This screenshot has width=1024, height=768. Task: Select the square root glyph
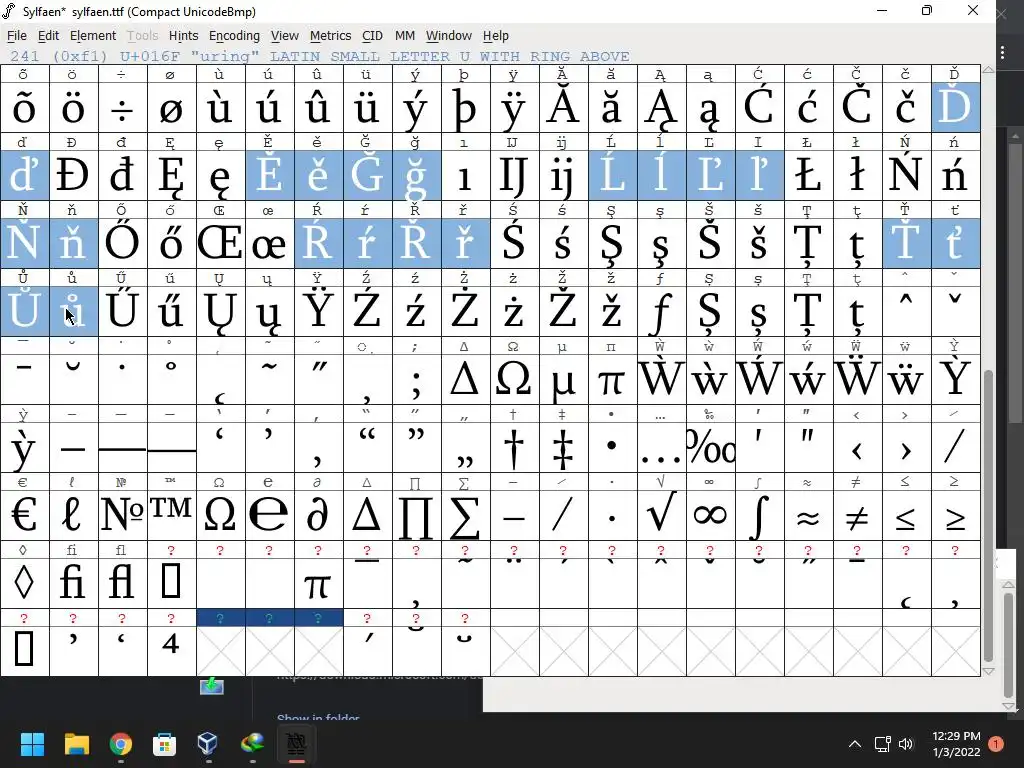click(661, 515)
